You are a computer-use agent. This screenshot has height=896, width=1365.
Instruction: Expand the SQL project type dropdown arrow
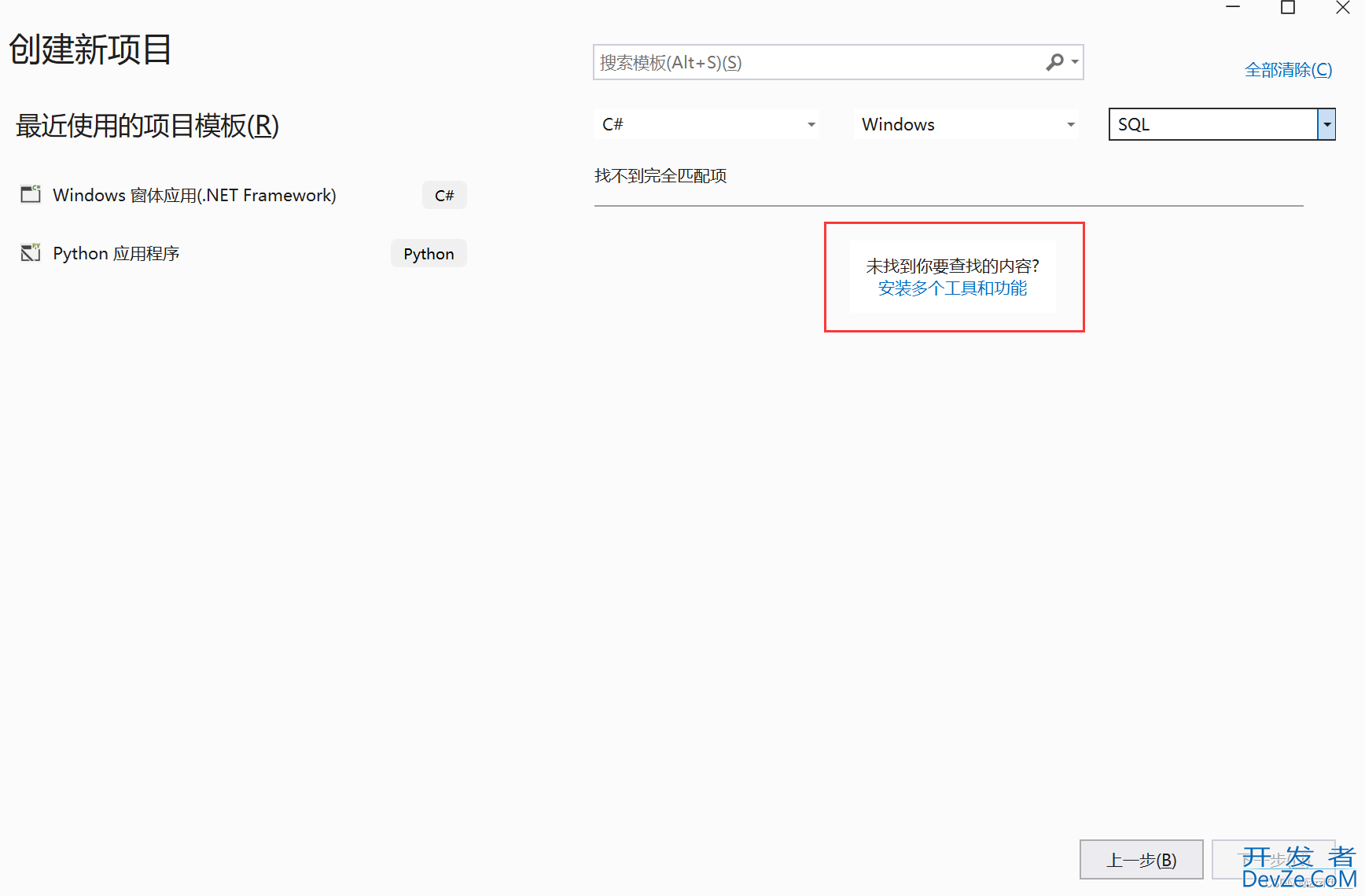point(1326,124)
